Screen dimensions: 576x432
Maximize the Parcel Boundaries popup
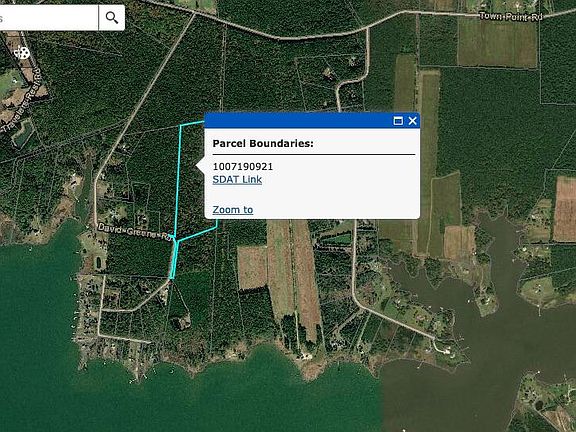pos(398,121)
